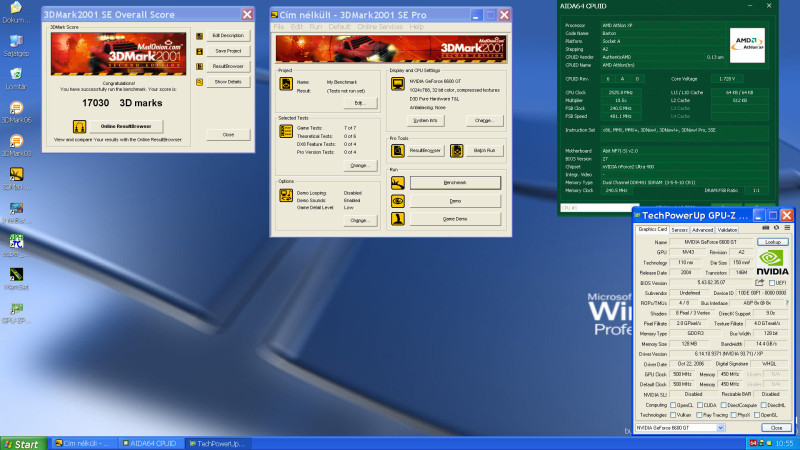This screenshot has height=450, width=800.
Task: Open the Online Services menu
Action: point(380,27)
